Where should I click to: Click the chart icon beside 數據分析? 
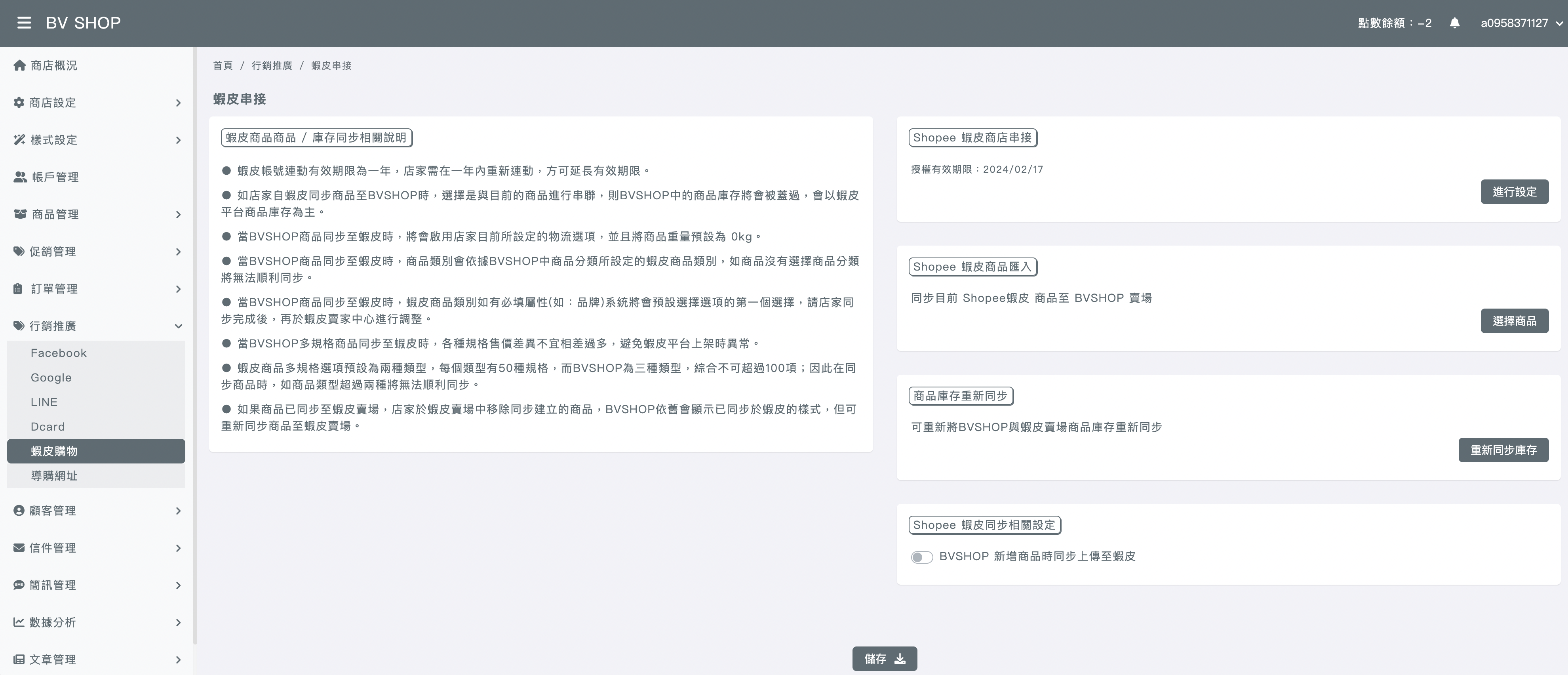pos(19,622)
